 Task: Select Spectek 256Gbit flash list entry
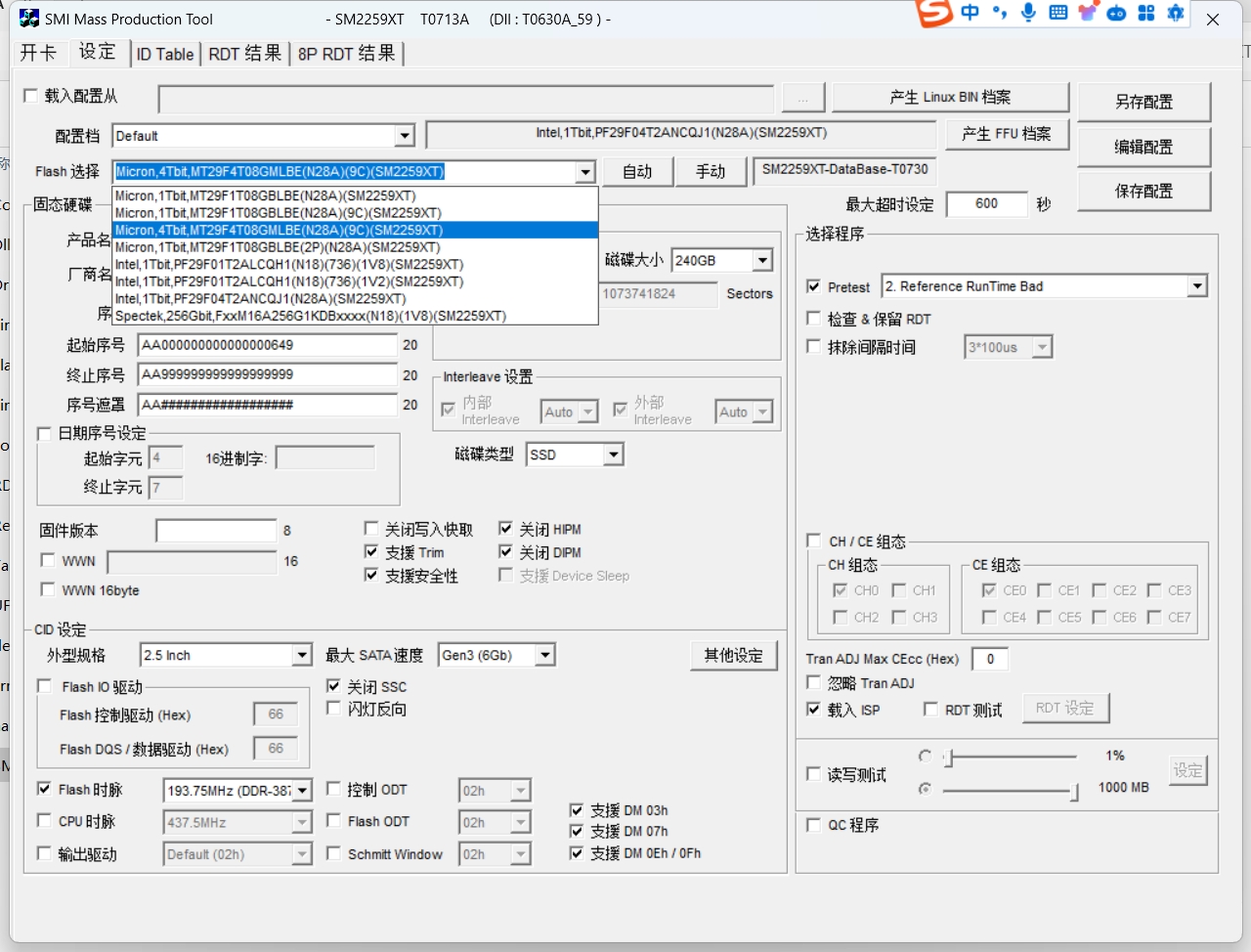[355, 316]
